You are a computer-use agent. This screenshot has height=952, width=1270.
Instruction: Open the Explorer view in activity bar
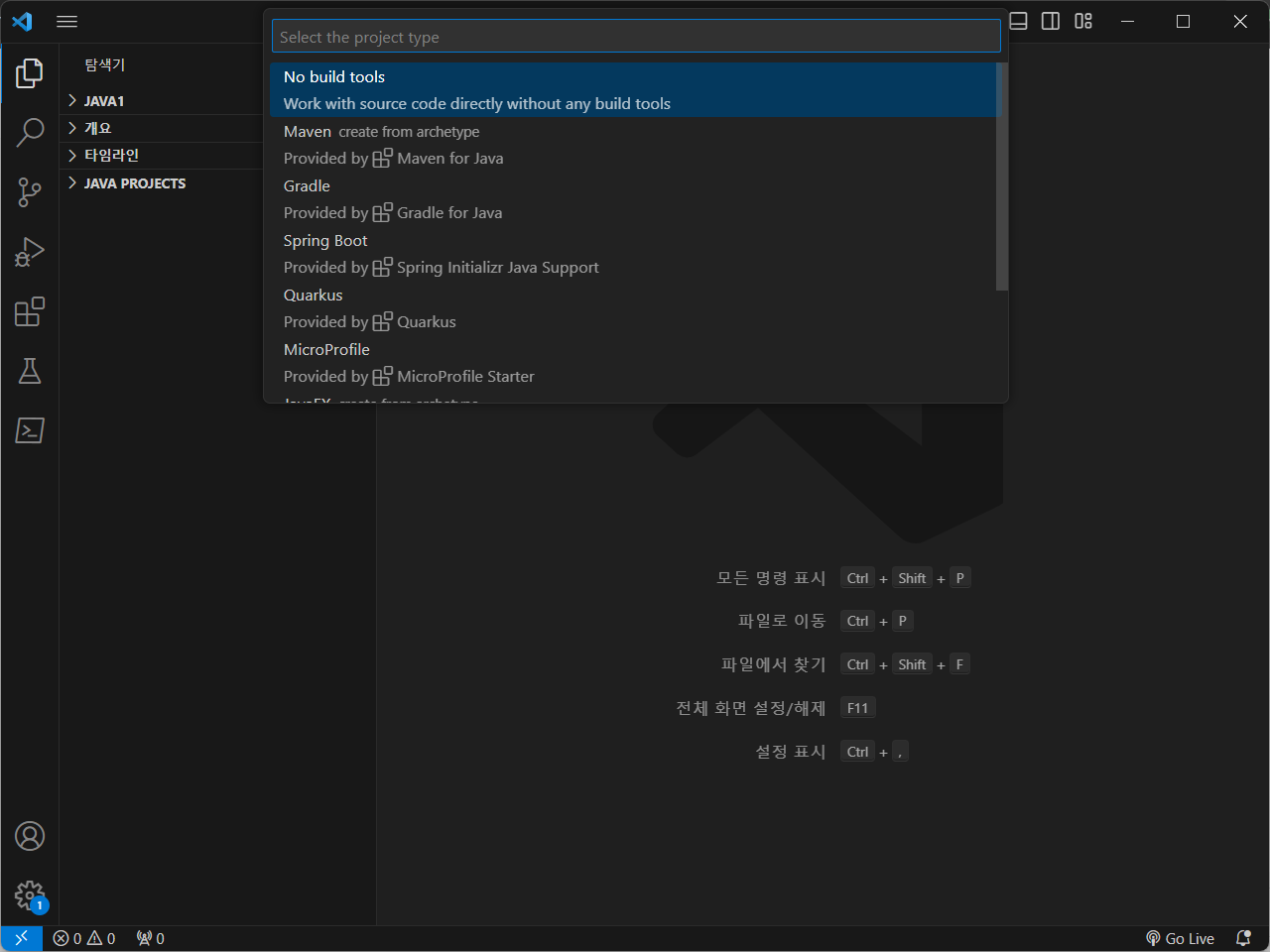point(30,72)
